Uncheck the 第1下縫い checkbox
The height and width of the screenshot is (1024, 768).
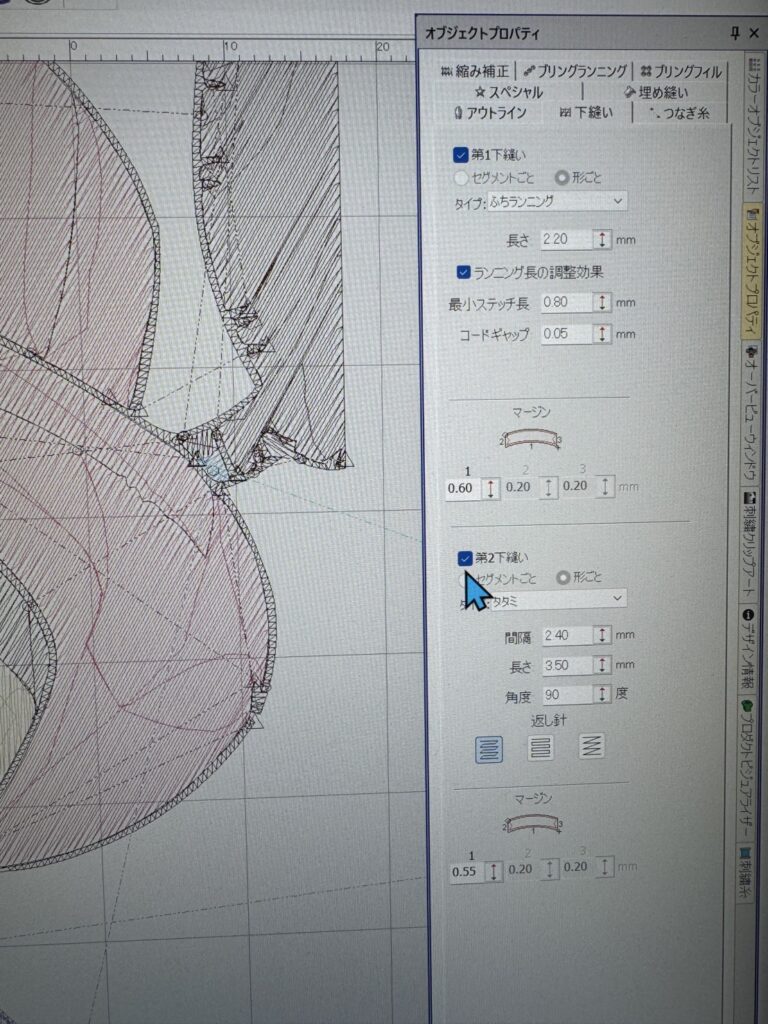(461, 155)
